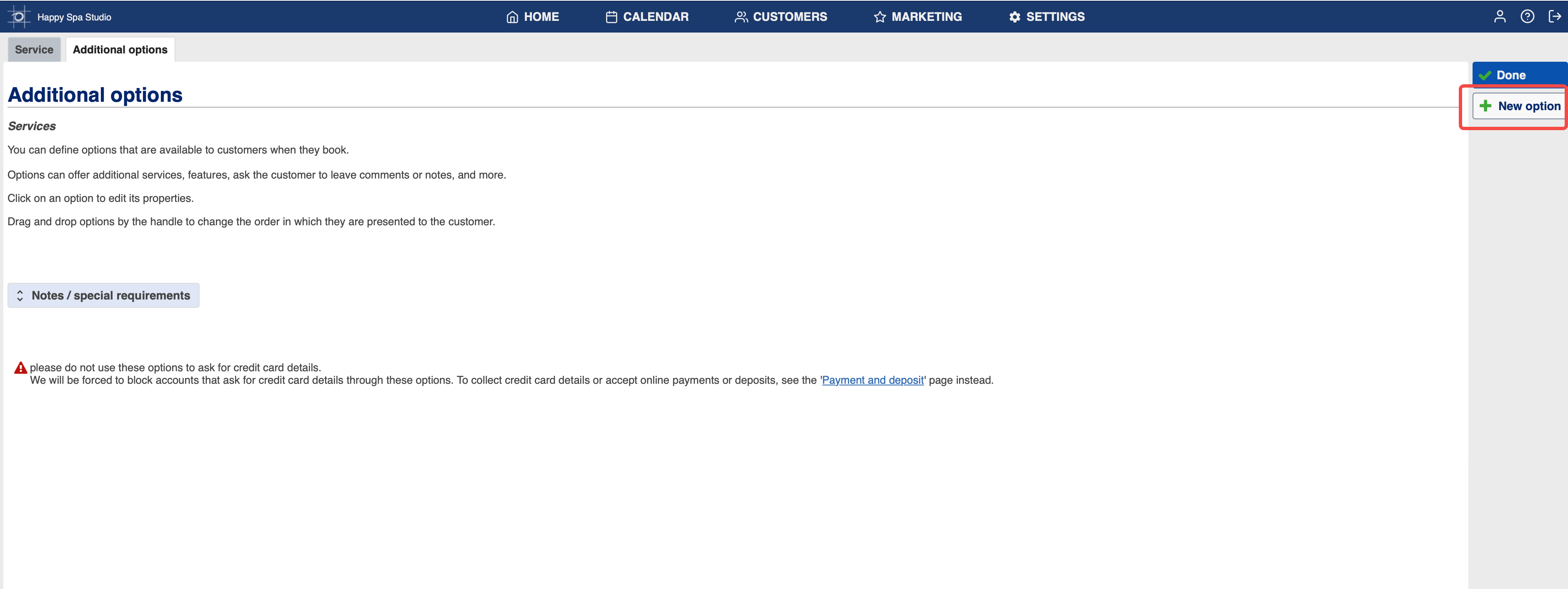Viewport: 1568px width, 589px height.
Task: Click the Additional options page heading
Action: [95, 95]
